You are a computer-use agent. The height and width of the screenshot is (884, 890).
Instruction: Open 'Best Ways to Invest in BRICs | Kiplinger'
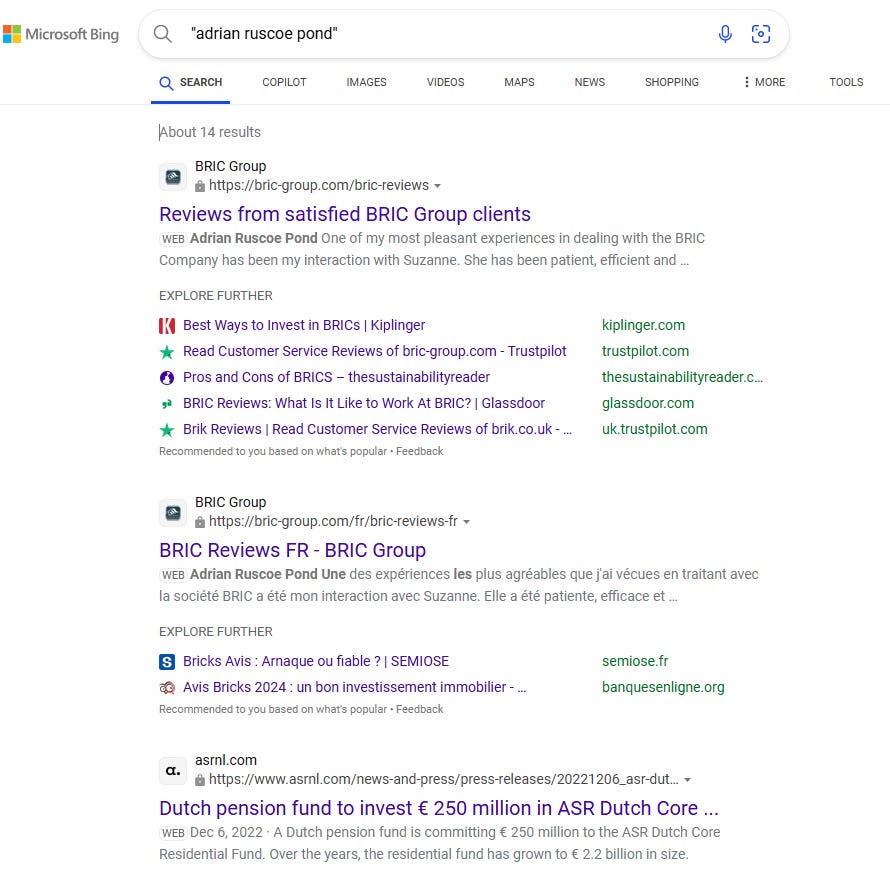pos(304,325)
